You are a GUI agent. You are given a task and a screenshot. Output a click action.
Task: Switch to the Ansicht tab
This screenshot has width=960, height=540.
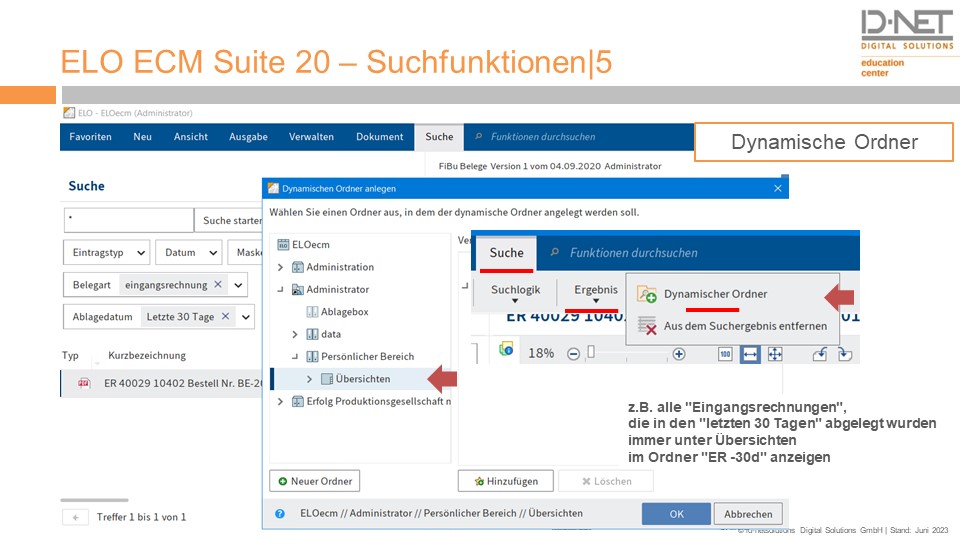pos(190,137)
